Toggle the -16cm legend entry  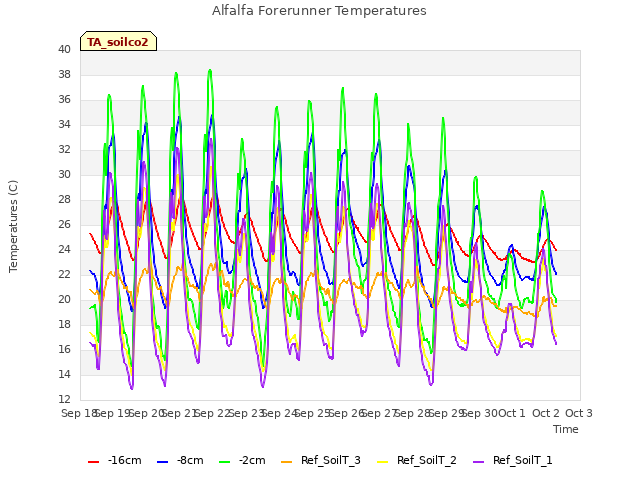(x=115, y=460)
